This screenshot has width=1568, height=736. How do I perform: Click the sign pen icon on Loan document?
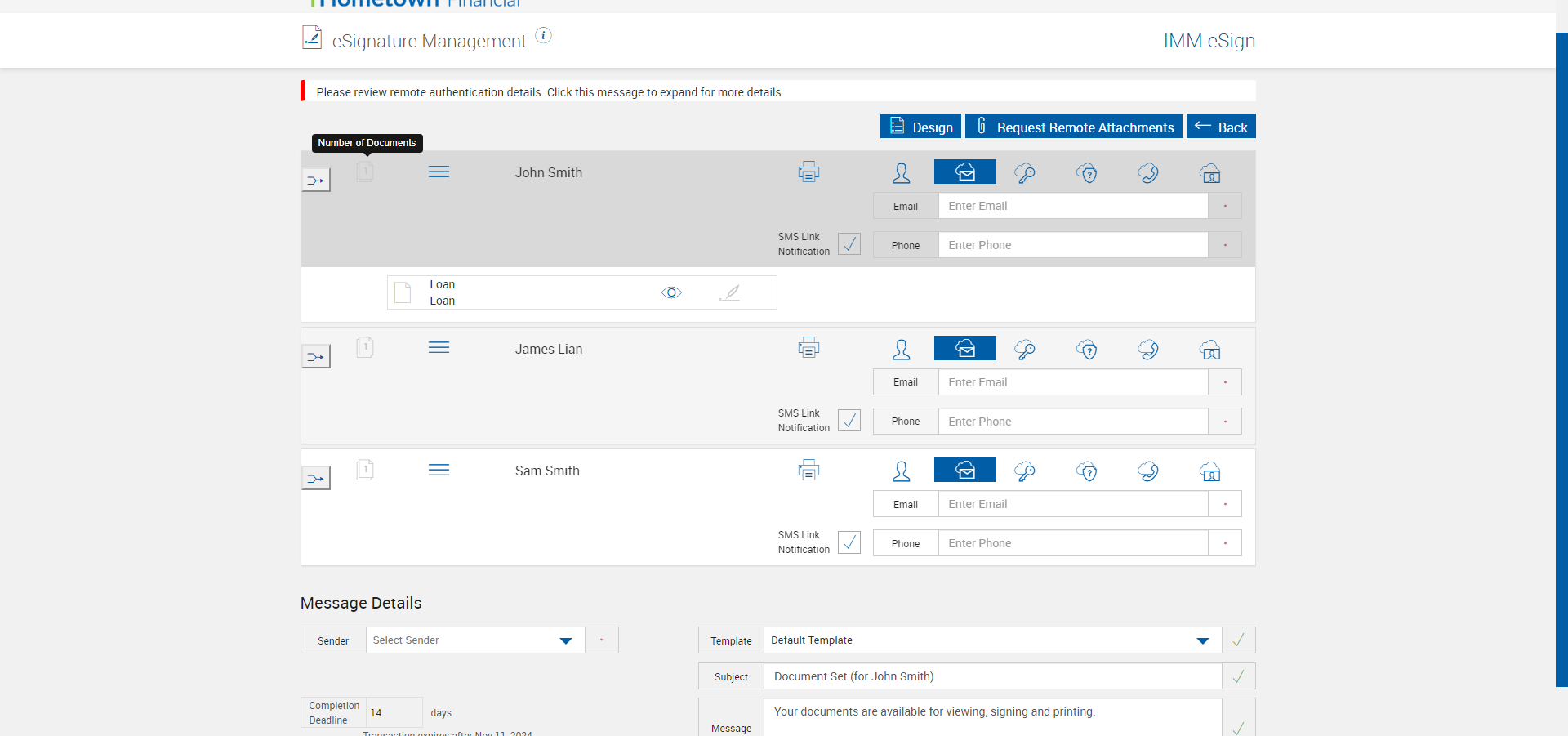tap(730, 292)
